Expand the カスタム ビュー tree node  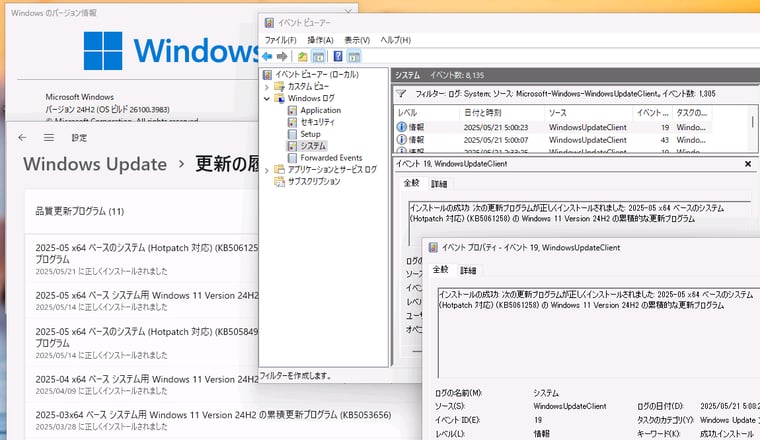click(267, 87)
